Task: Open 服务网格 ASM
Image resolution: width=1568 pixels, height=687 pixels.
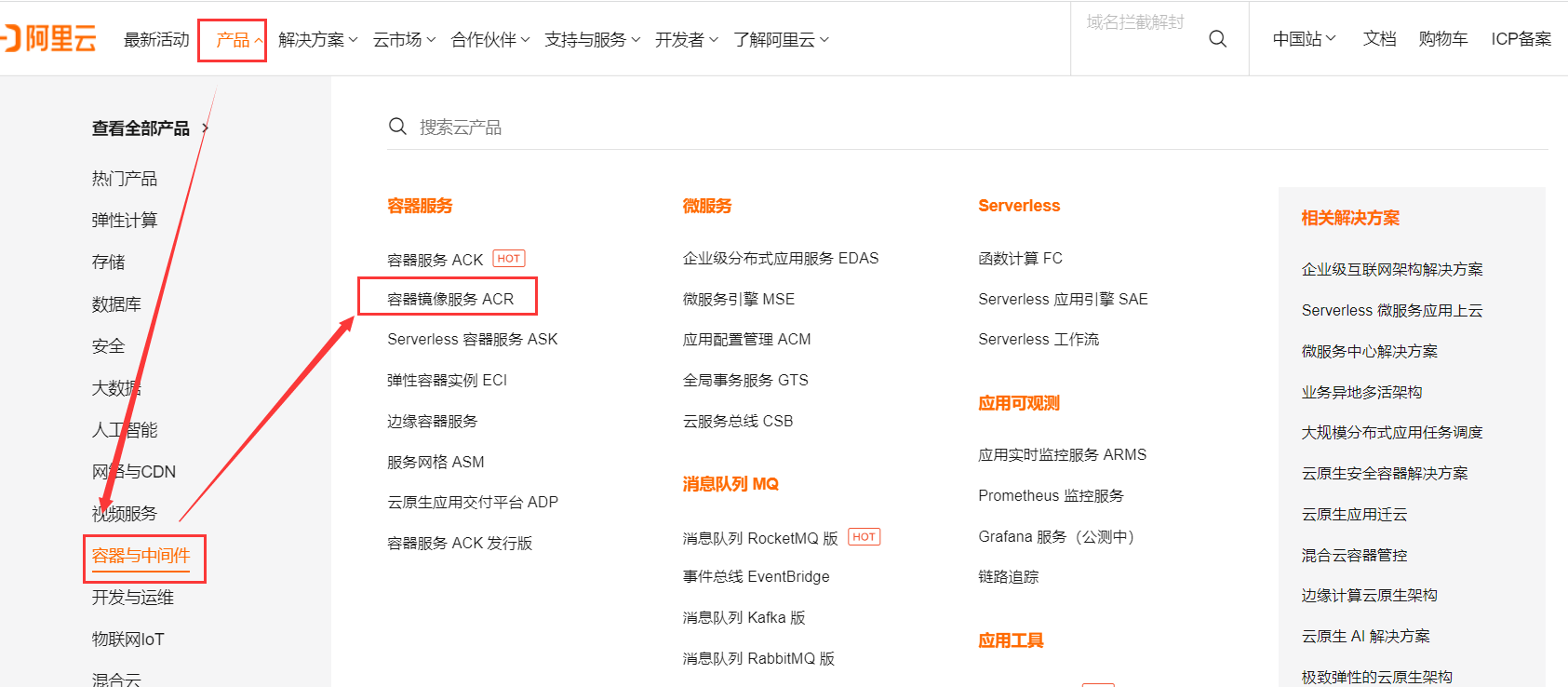Action: [x=436, y=463]
